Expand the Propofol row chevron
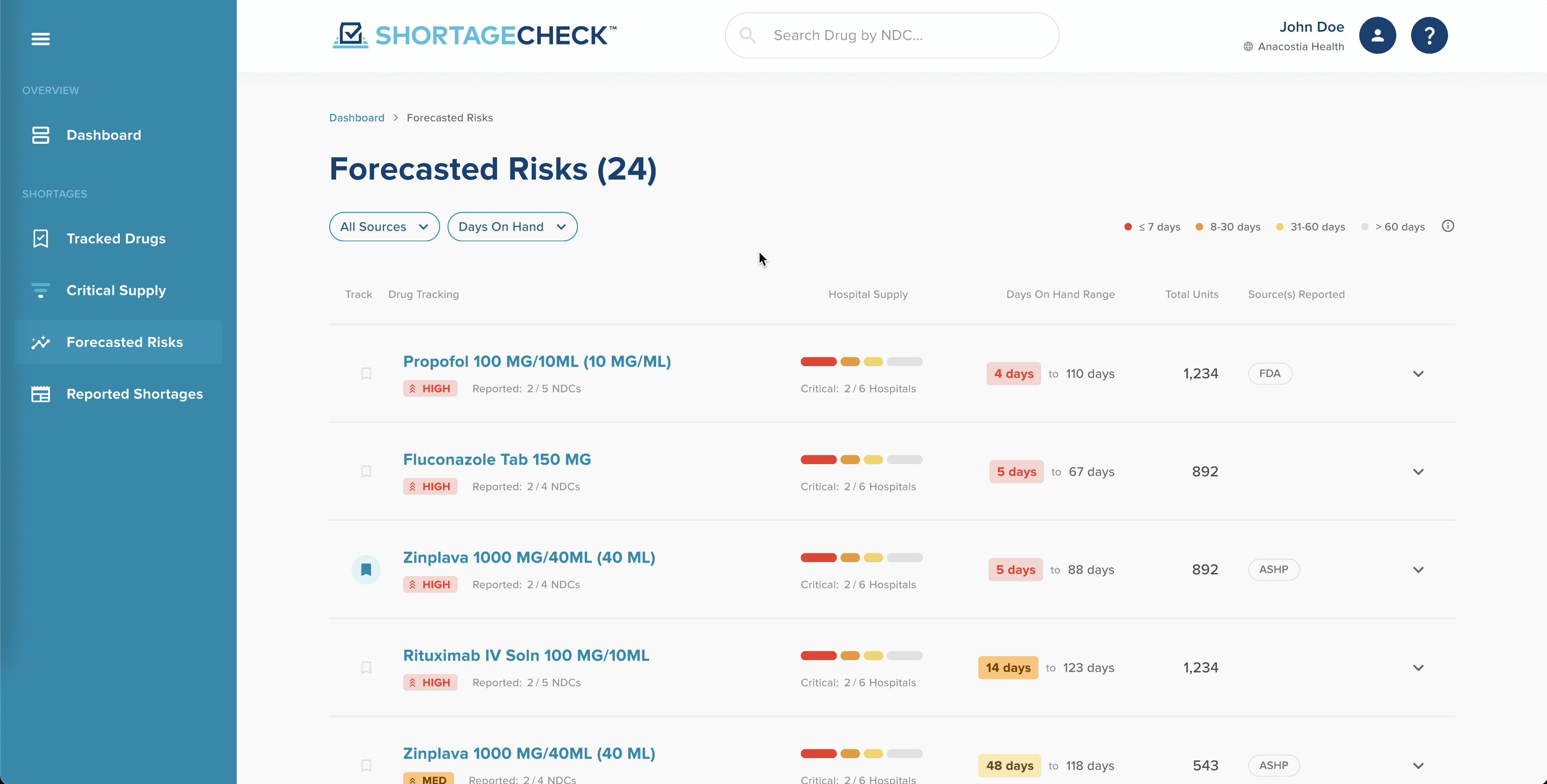 [x=1418, y=374]
